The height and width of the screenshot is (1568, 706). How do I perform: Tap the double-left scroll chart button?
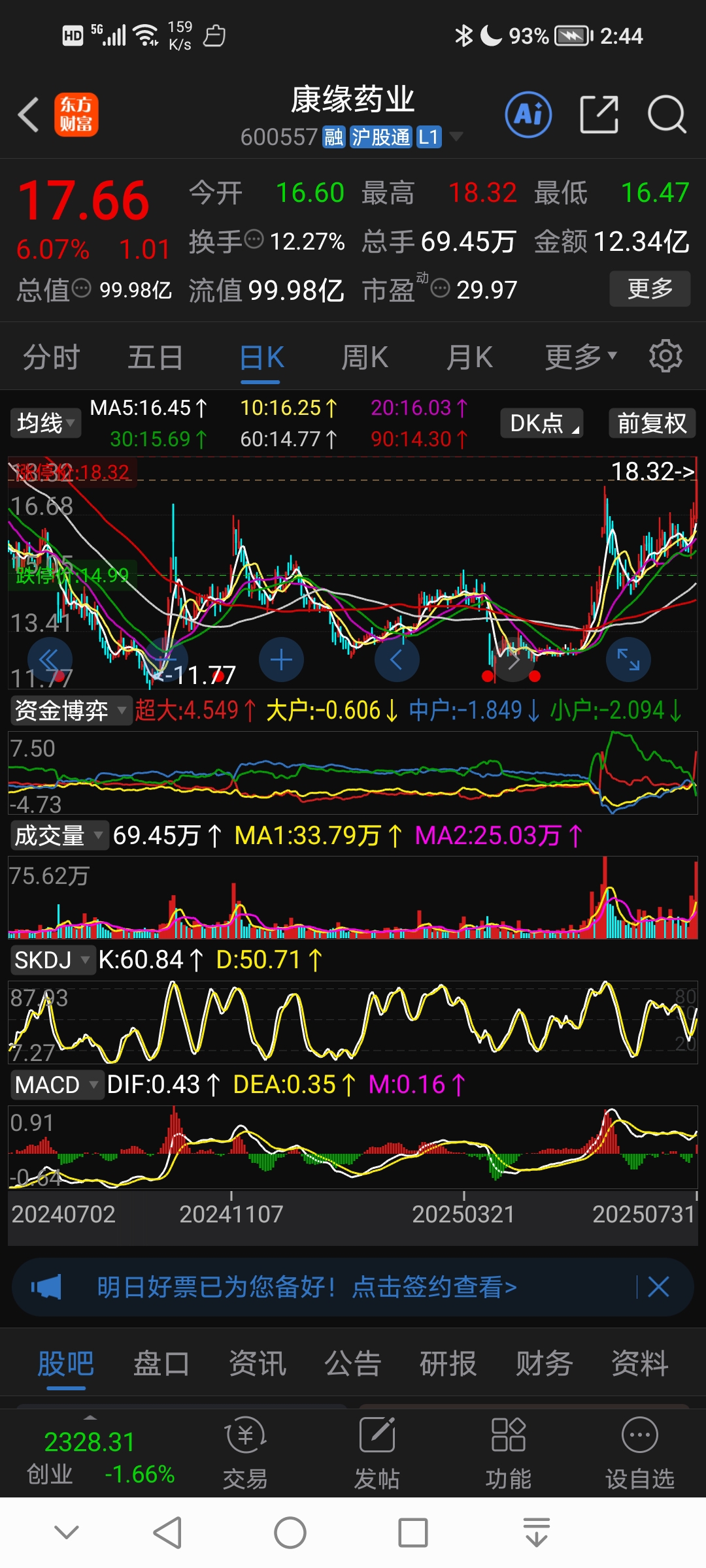pyautogui.click(x=50, y=660)
